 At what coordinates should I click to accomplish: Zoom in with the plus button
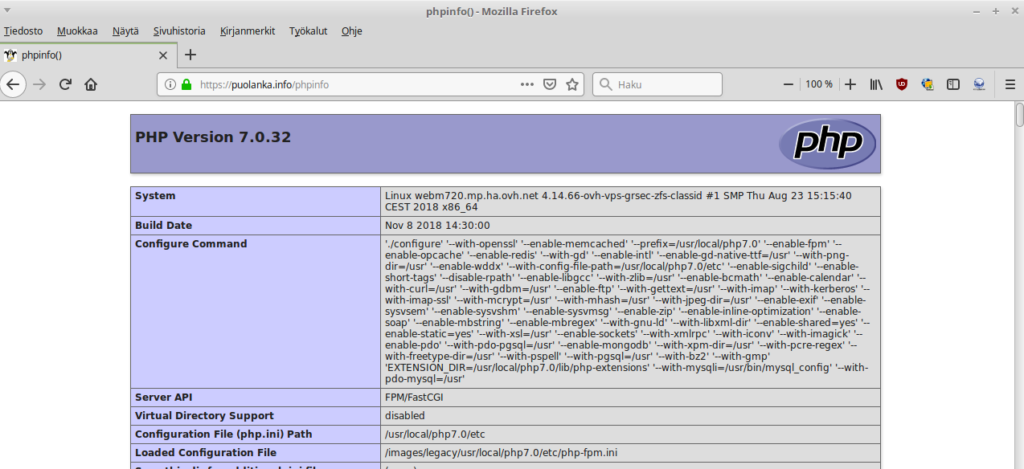tap(850, 84)
